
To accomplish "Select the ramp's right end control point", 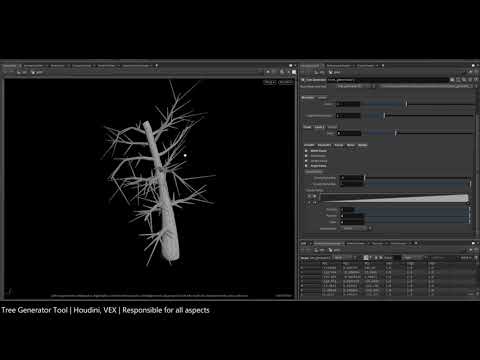I will click(468, 203).
